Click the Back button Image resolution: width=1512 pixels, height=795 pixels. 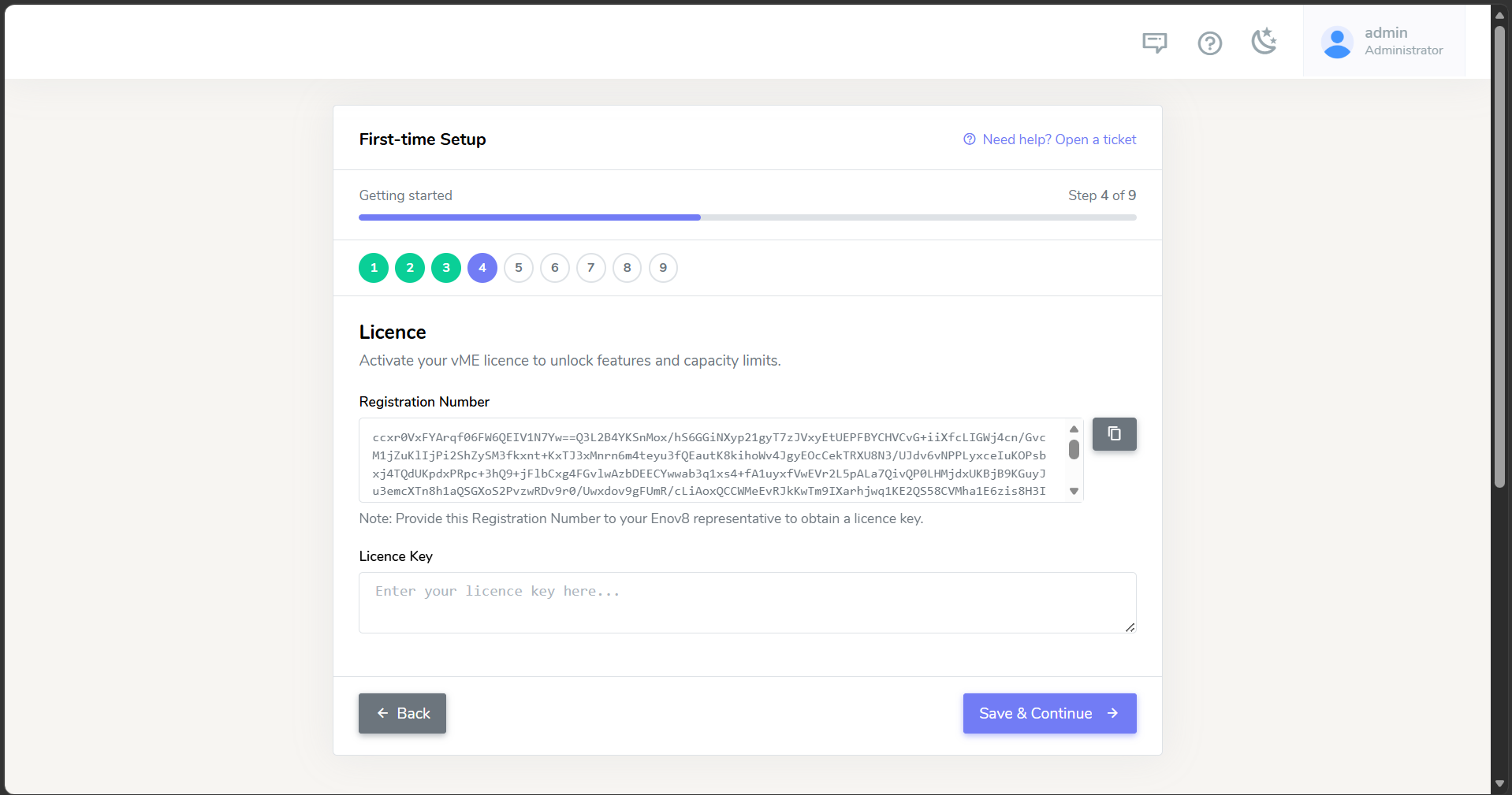pyautogui.click(x=402, y=713)
